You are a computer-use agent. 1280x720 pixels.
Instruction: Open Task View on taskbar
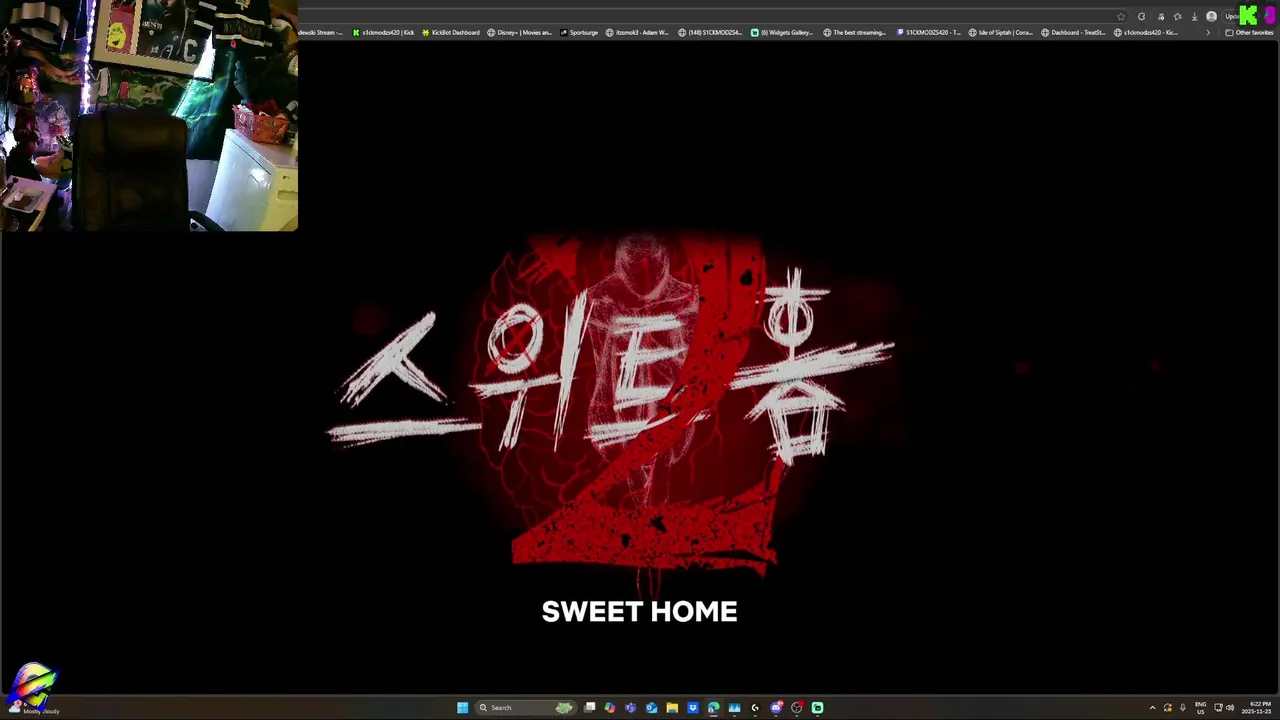click(x=589, y=708)
